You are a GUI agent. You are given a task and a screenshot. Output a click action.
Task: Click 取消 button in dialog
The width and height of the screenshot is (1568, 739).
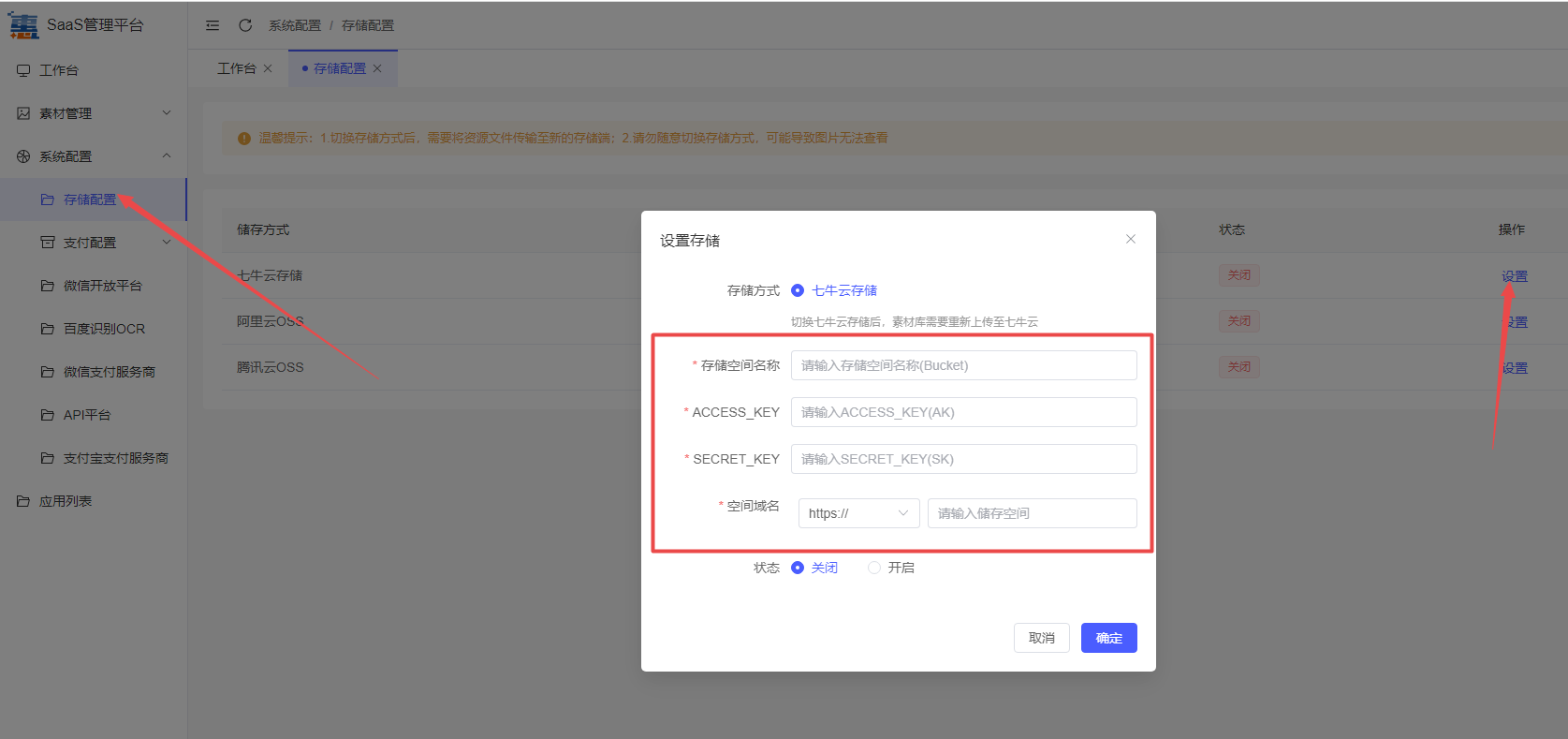[1042, 638]
